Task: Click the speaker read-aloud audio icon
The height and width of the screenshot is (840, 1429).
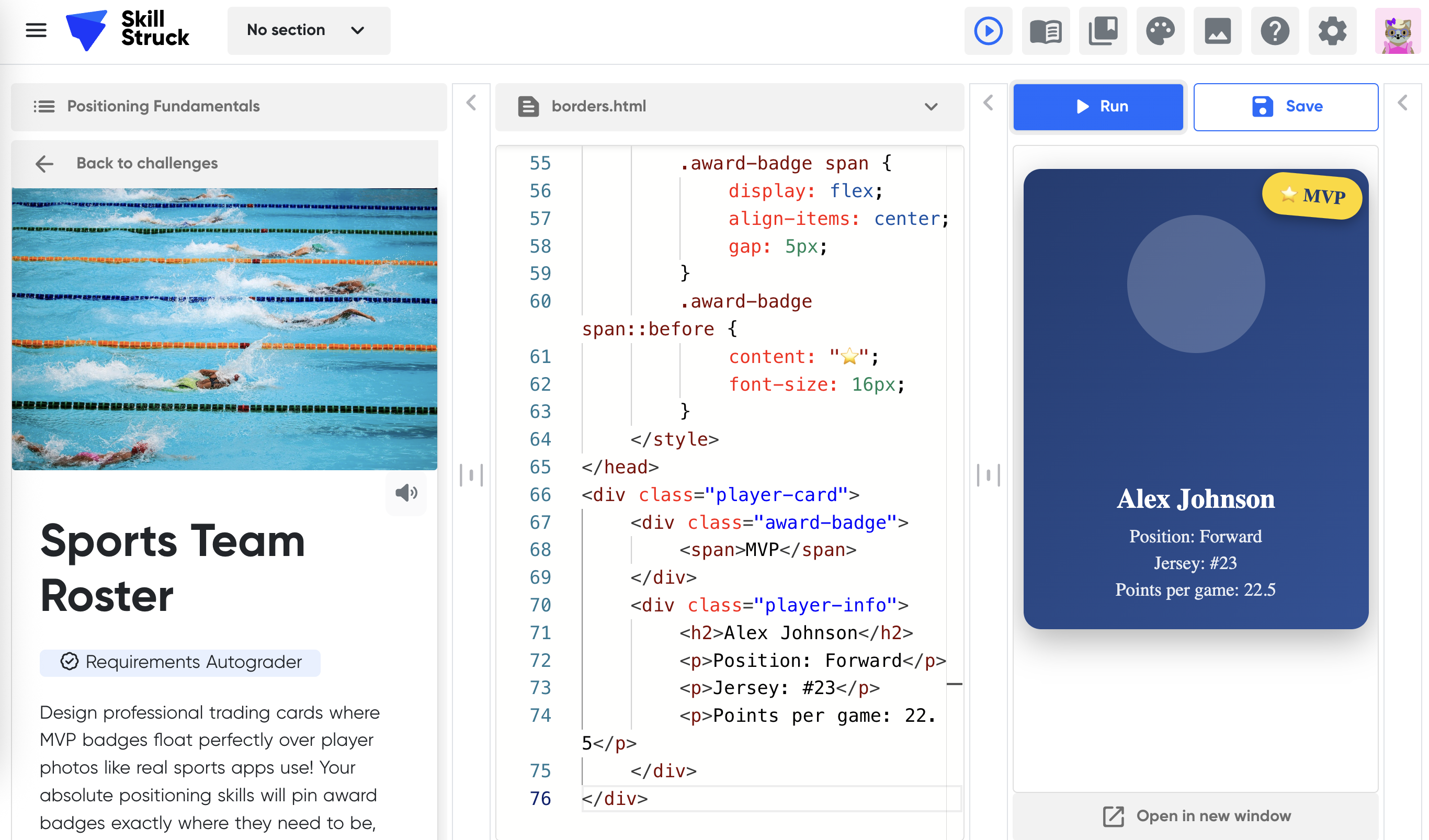Action: 406,492
